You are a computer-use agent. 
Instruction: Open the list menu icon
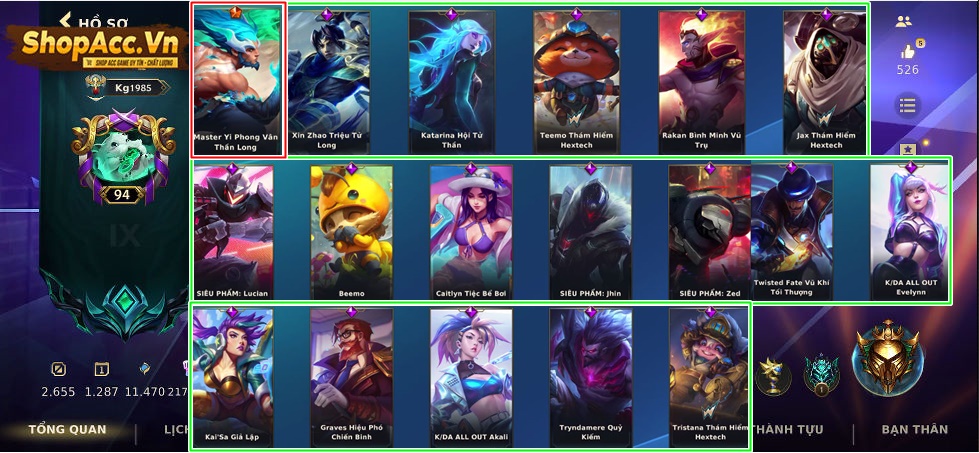coord(907,105)
